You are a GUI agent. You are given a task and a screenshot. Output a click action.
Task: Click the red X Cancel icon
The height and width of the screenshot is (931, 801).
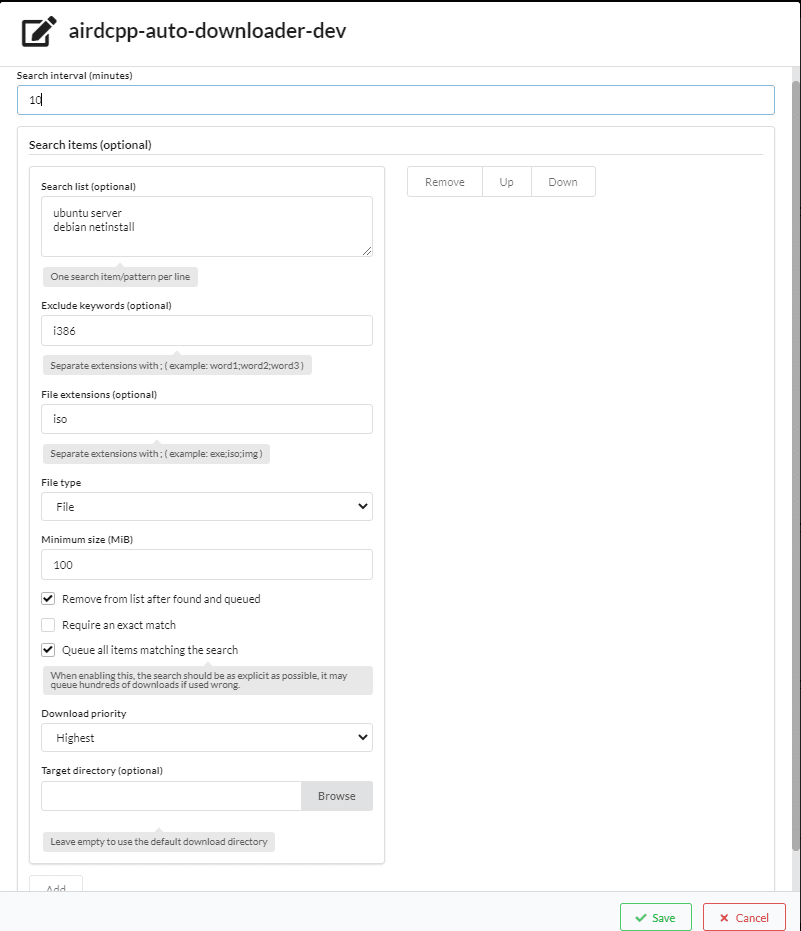coord(725,917)
